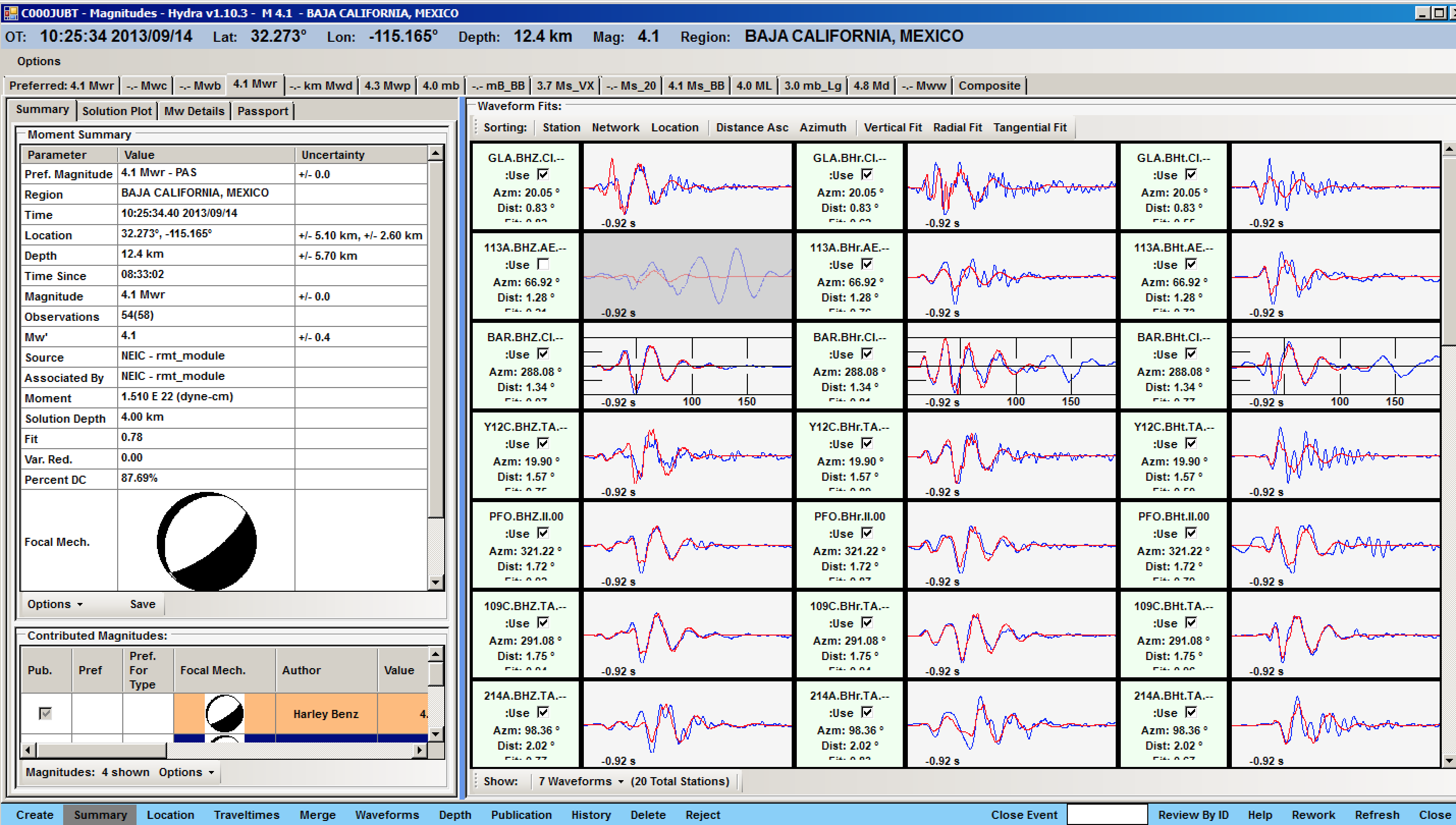Switch to the Solution Plot tab
The image size is (1456, 825).
pos(117,111)
